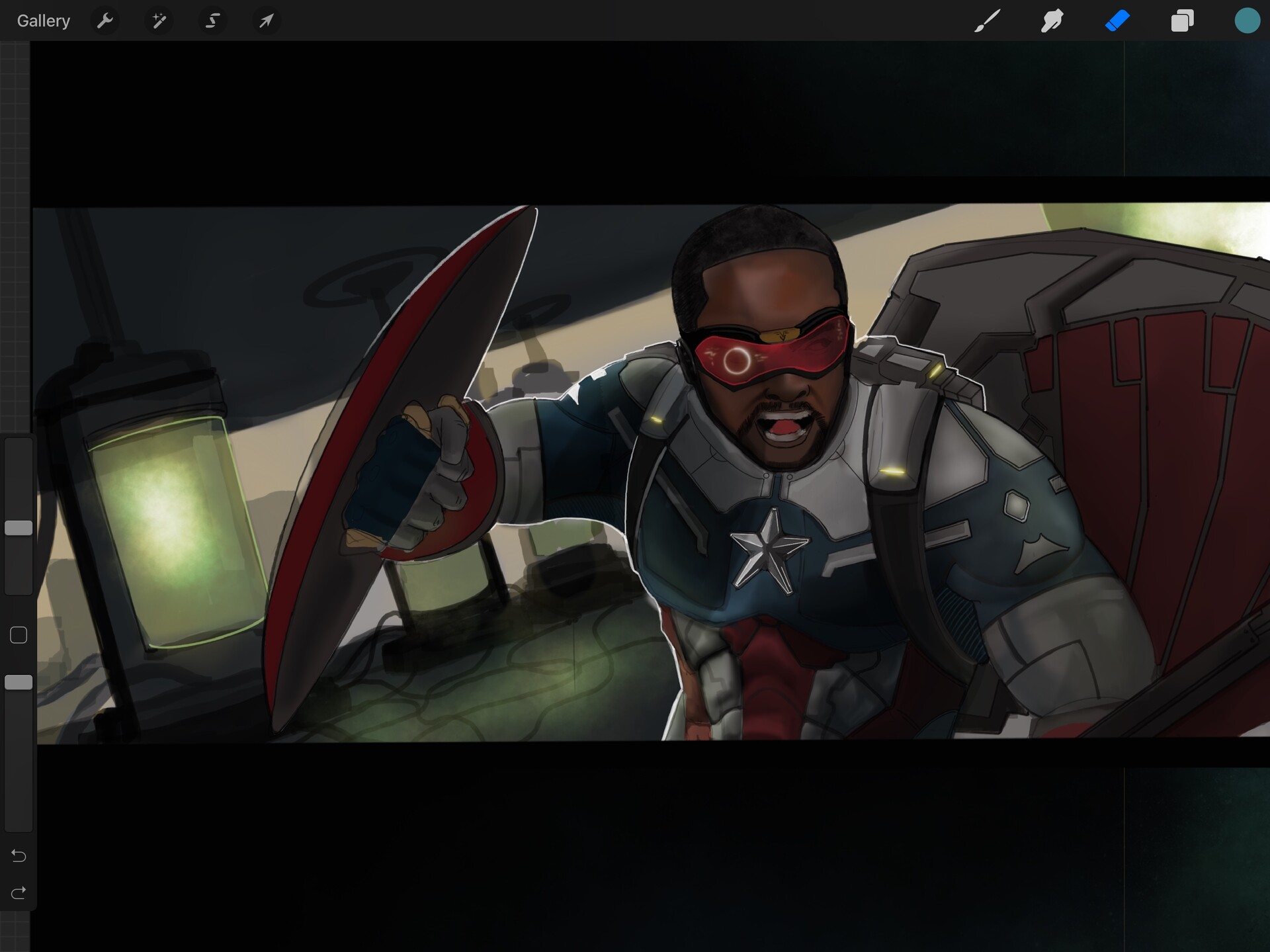Image resolution: width=1270 pixels, height=952 pixels.
Task: Open eraser brush options with a second tap
Action: tap(1117, 21)
